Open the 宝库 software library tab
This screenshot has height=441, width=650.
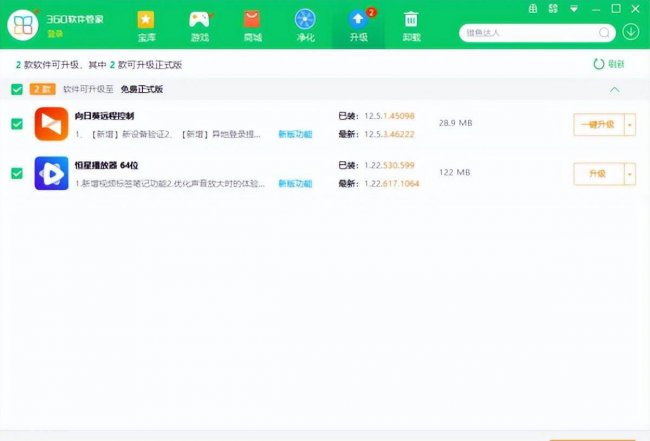(146, 26)
